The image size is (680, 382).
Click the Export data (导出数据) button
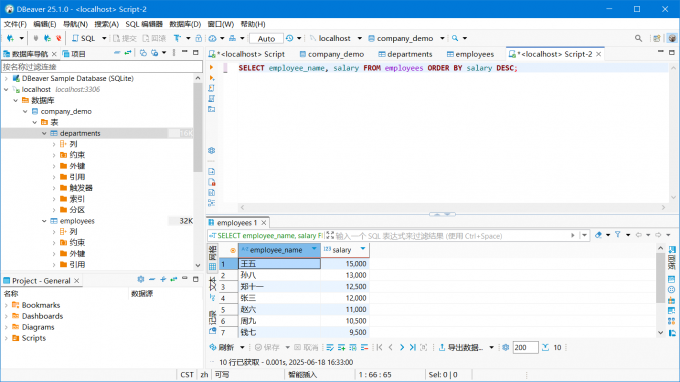pyautogui.click(x=461, y=347)
